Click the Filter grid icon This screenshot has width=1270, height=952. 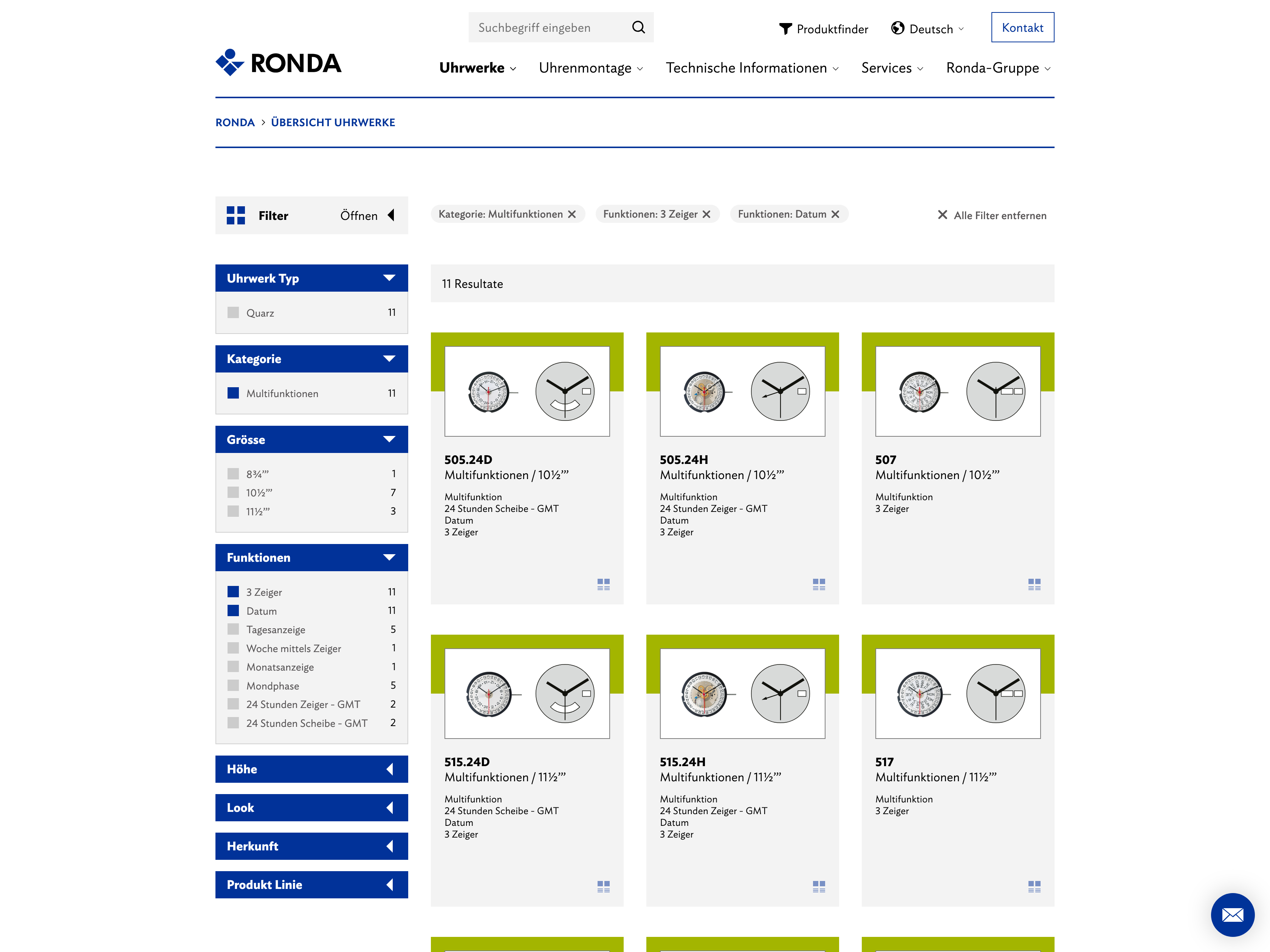pyautogui.click(x=235, y=215)
